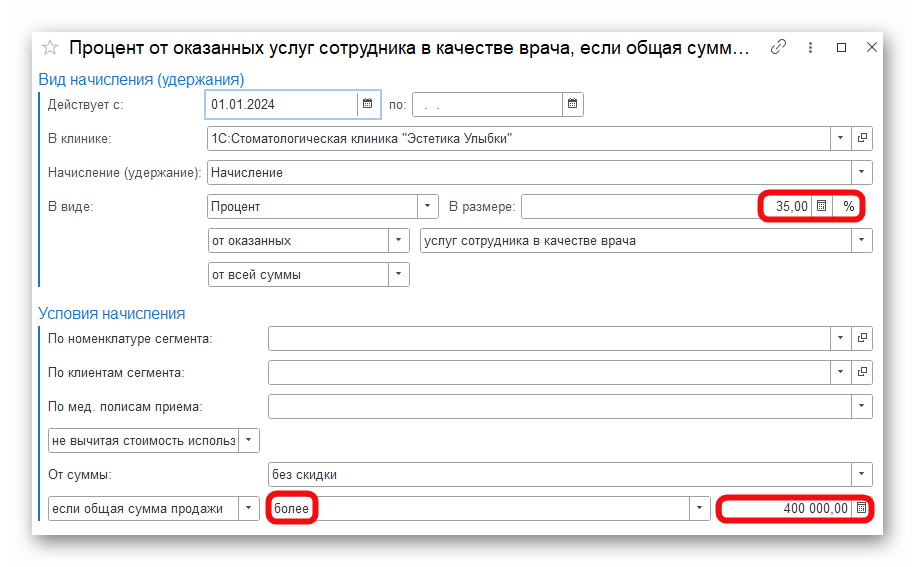Expand 'По клиентам сегмента' dropdown arrow
Screen dimensions: 915x567
point(840,372)
